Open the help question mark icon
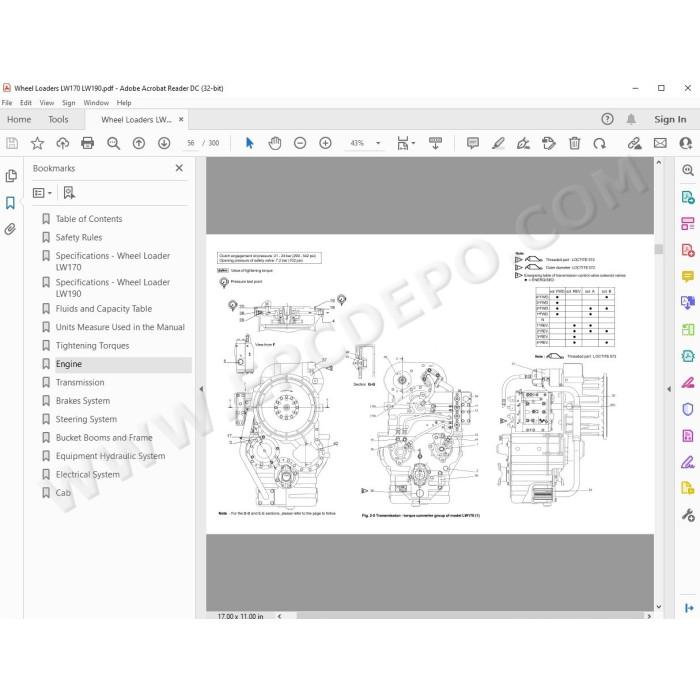Viewport: 700px width, 700px height. point(607,119)
